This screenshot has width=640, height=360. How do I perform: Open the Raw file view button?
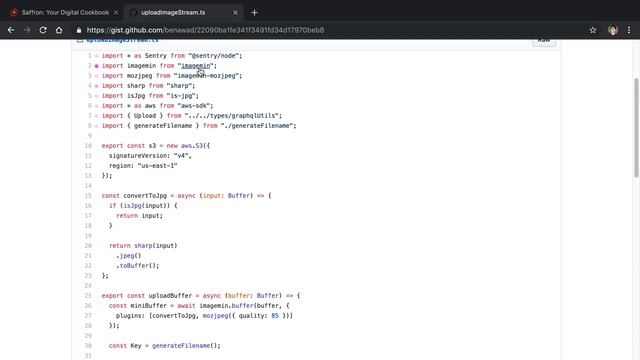pos(544,41)
